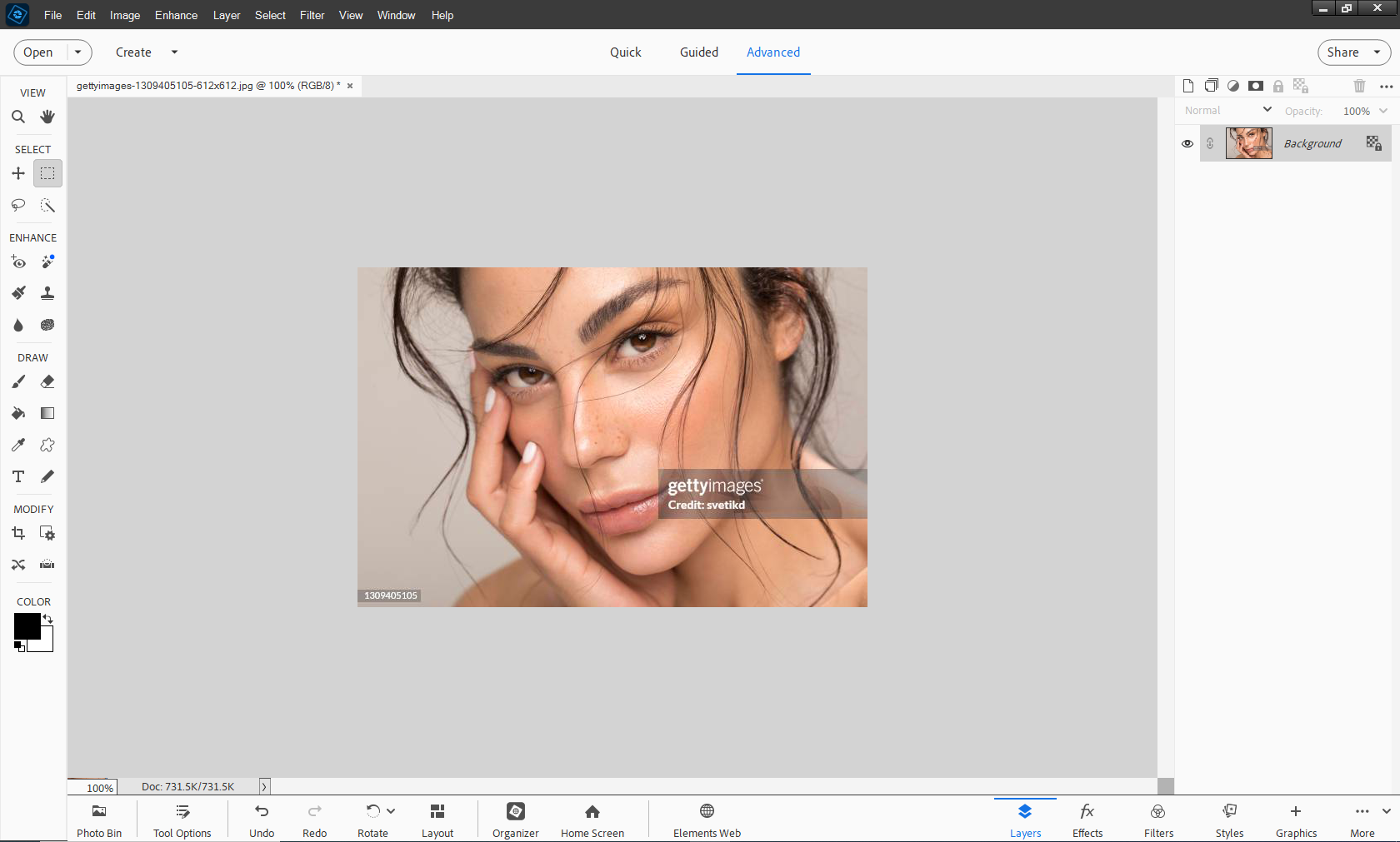This screenshot has width=1400, height=842.
Task: Select the Horizontal Type tool
Action: (18, 476)
